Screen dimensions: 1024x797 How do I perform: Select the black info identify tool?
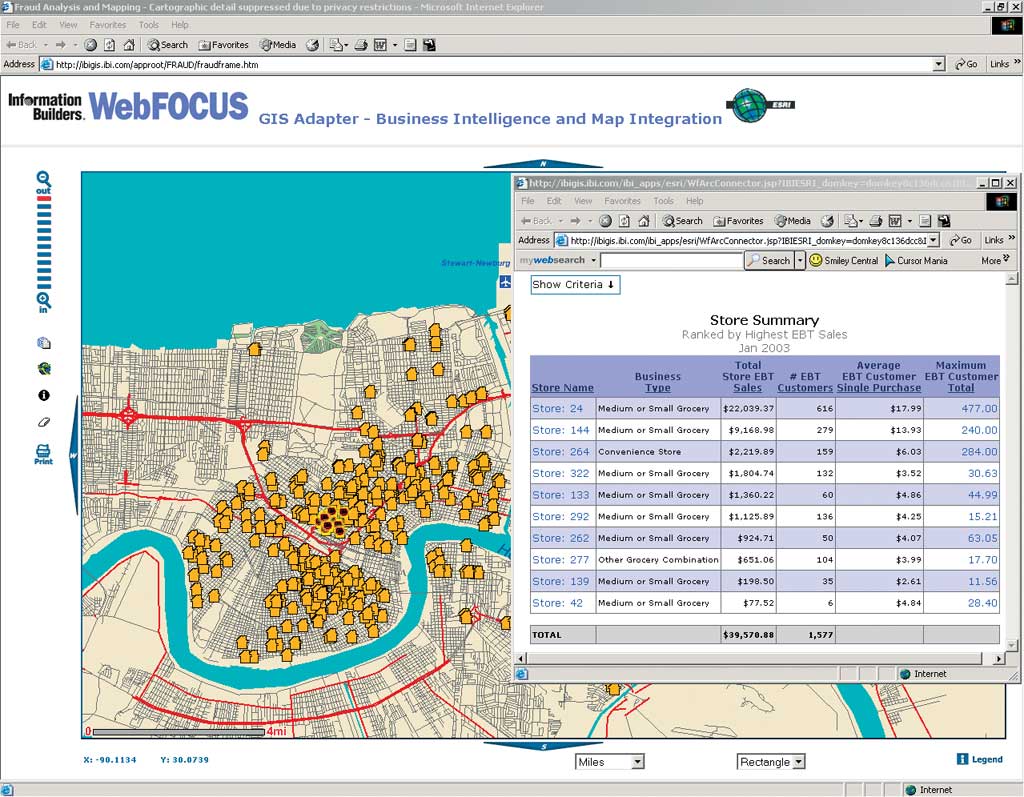click(x=43, y=396)
